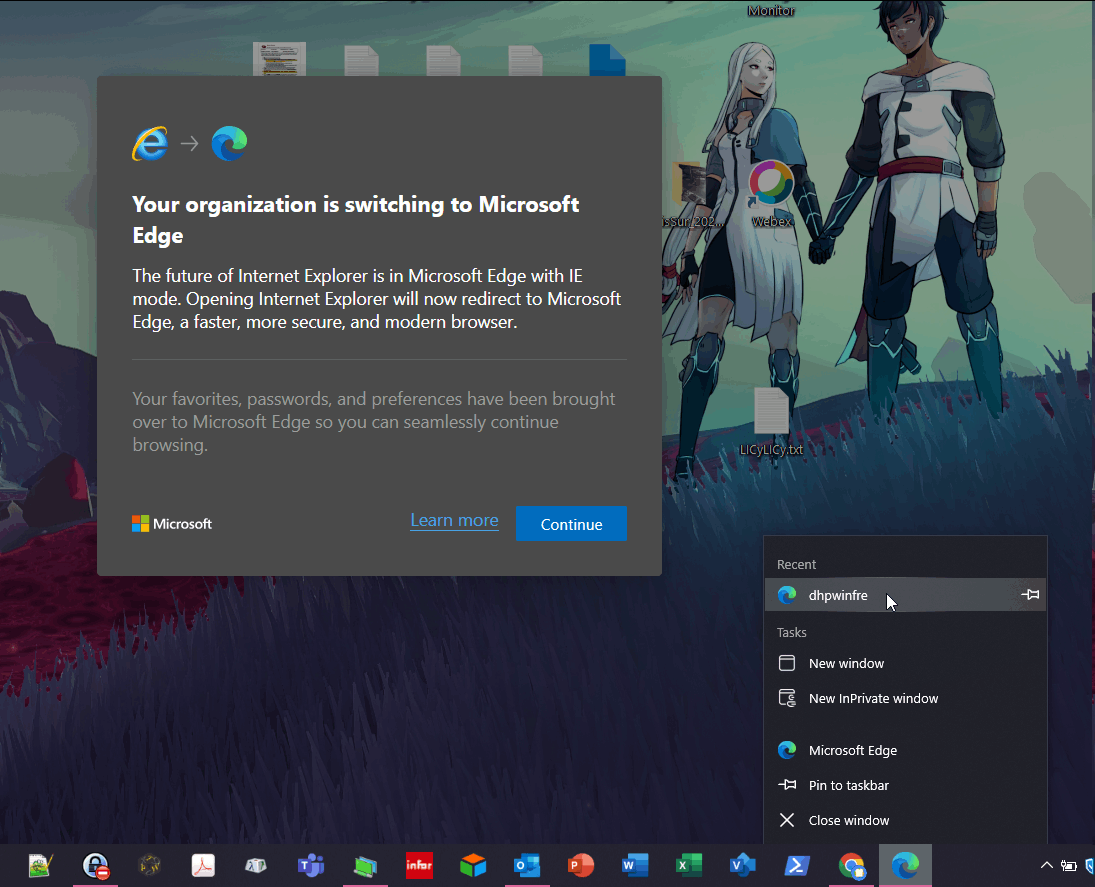Open Visio from the taskbar

742,866
